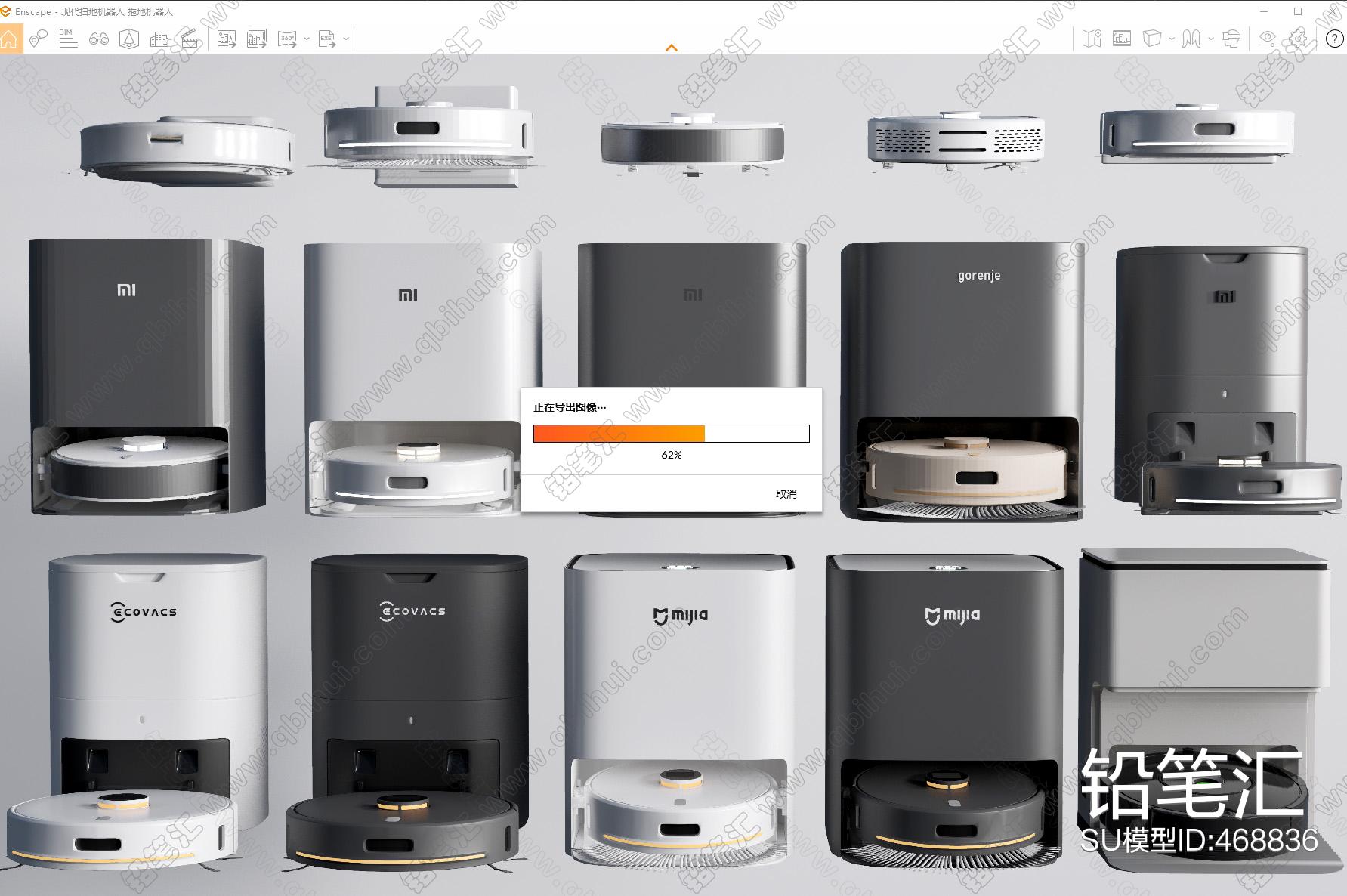Click the Screenshot export icon
Screen dimensions: 1347x896
point(227,39)
